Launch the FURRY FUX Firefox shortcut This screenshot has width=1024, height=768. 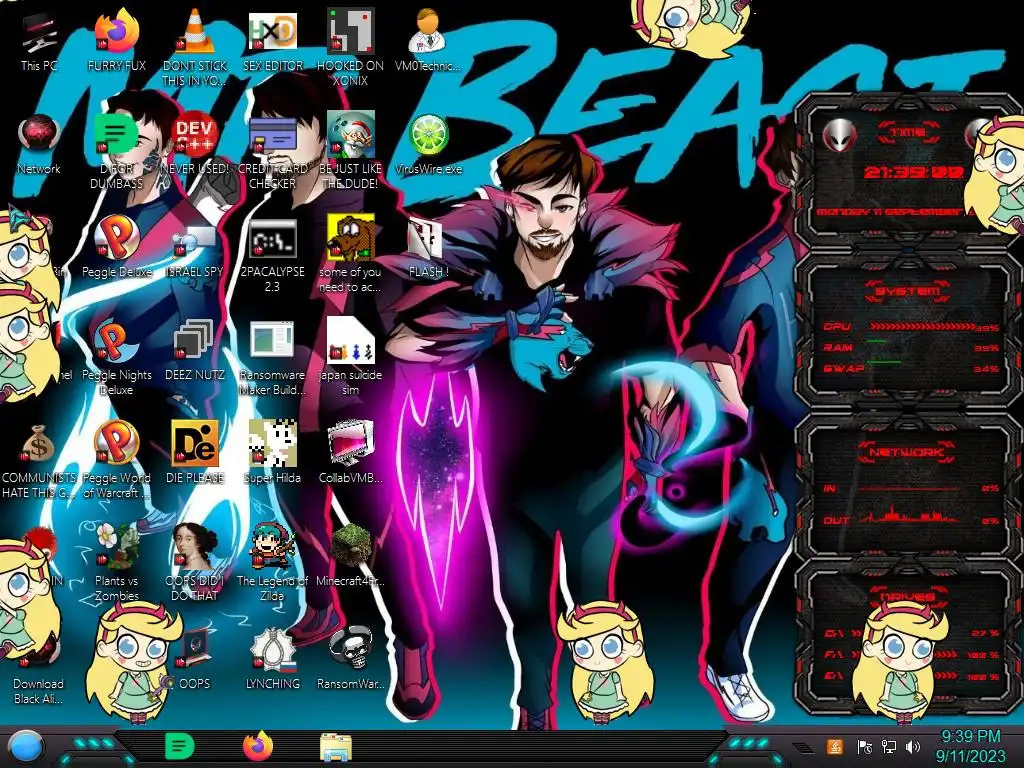point(116,39)
